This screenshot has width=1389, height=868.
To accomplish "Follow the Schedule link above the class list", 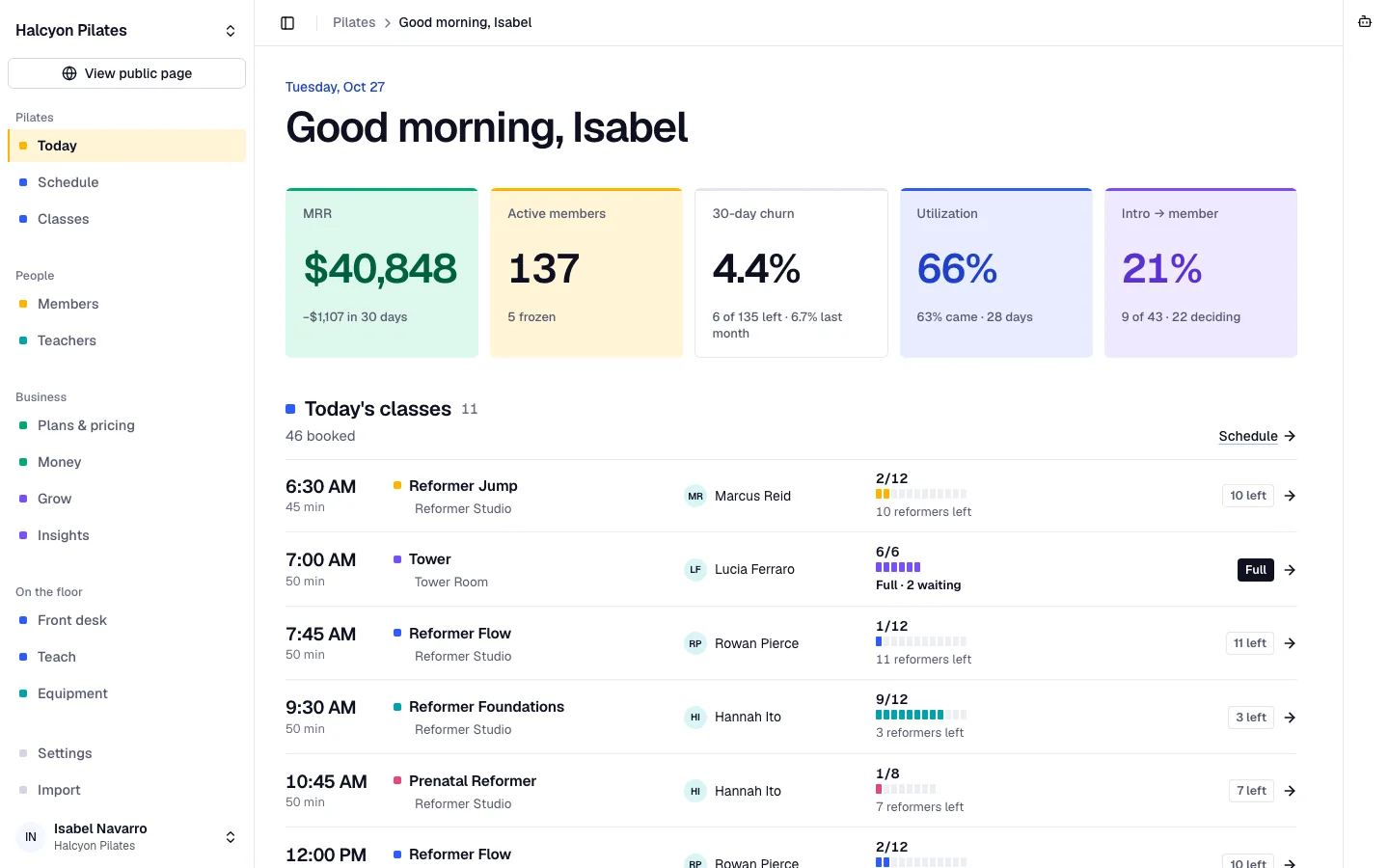I will pos(1257,436).
